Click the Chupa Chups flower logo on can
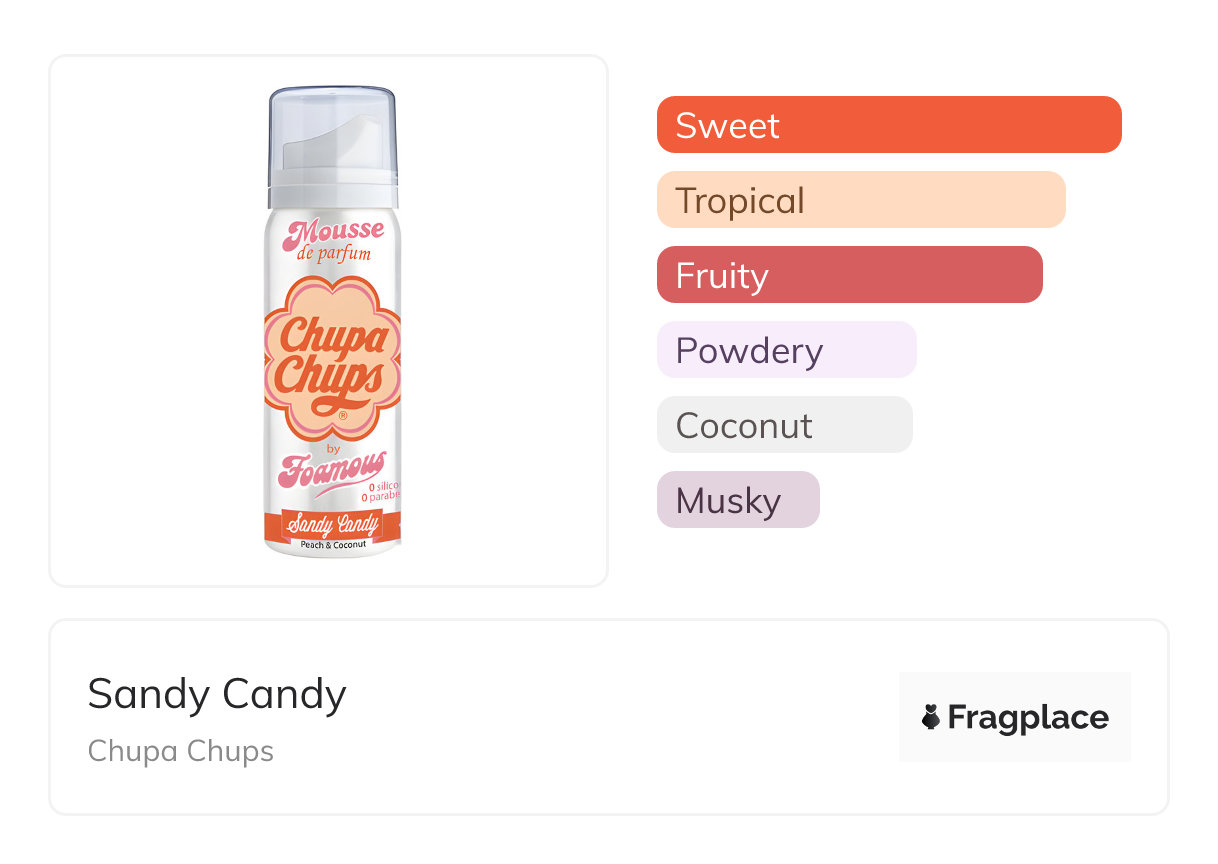 coord(331,355)
